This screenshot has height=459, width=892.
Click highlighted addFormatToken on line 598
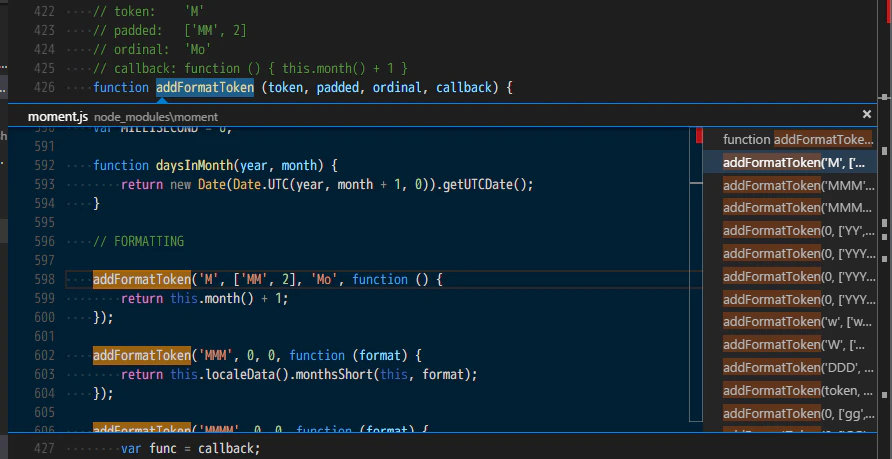142,279
